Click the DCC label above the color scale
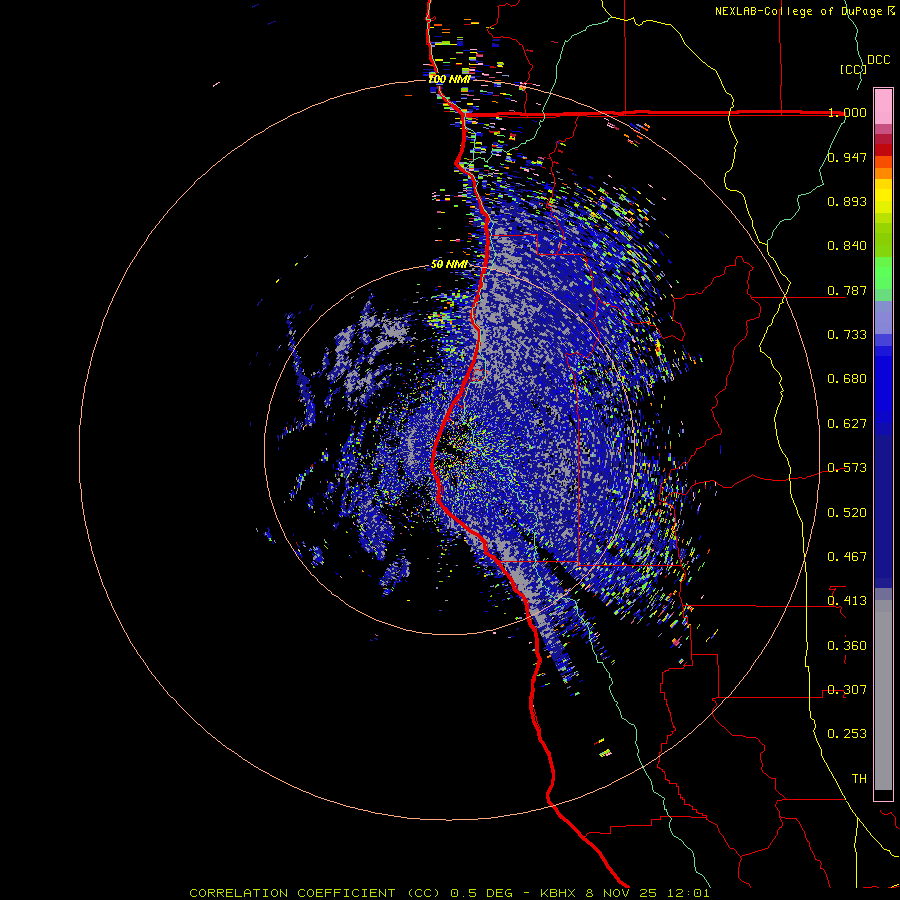 coord(878,60)
